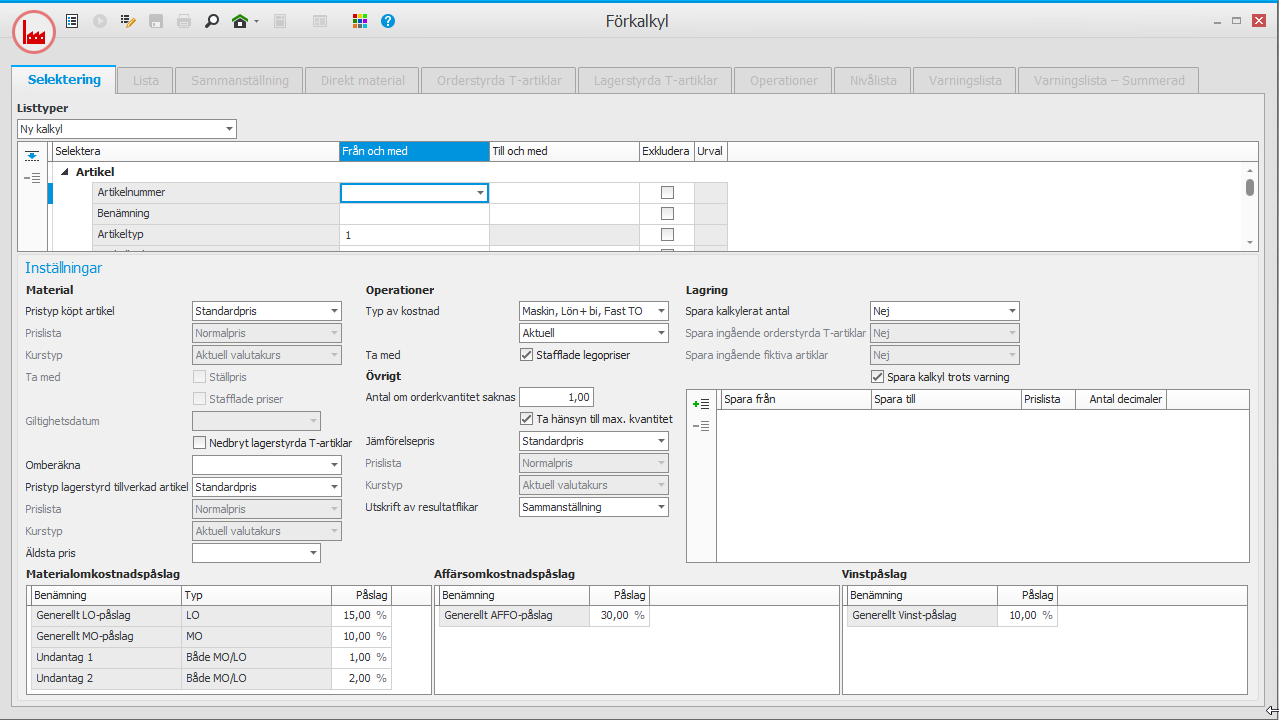Click Generellt Vinst-påslag 10,00 value
The image size is (1279, 720).
point(1027,615)
